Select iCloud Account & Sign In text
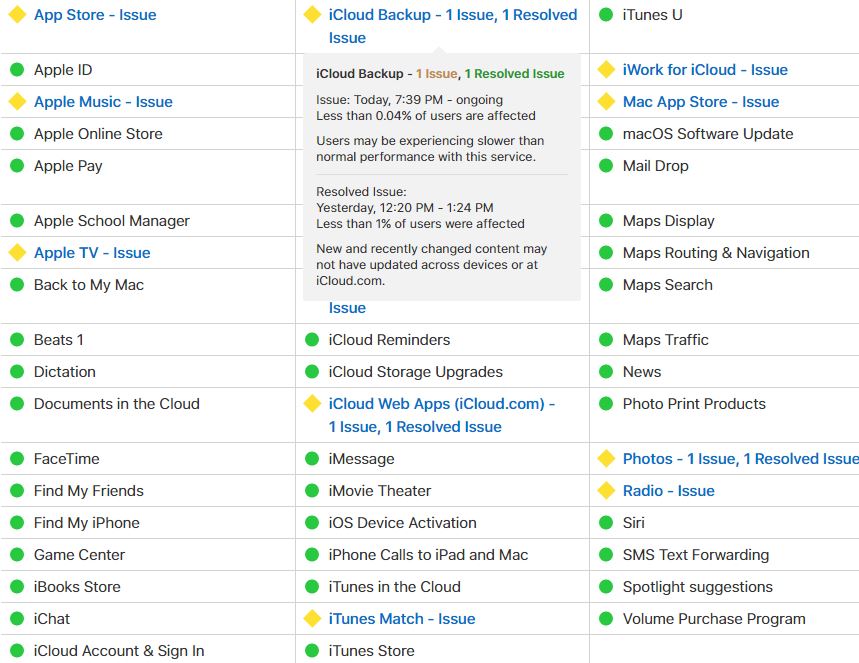Viewport: 859px width, 663px height. click(x=119, y=651)
